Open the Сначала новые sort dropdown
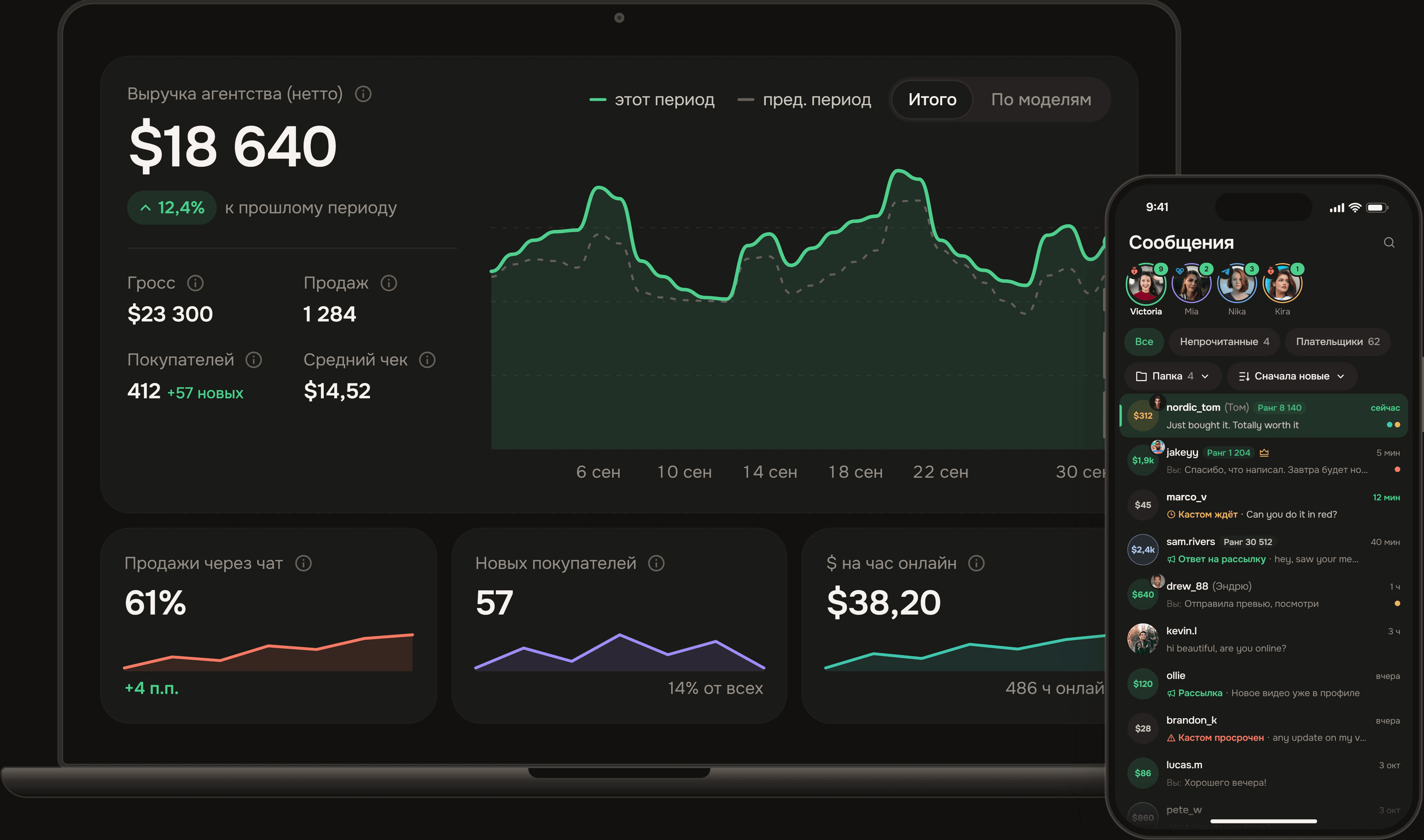 [1292, 376]
